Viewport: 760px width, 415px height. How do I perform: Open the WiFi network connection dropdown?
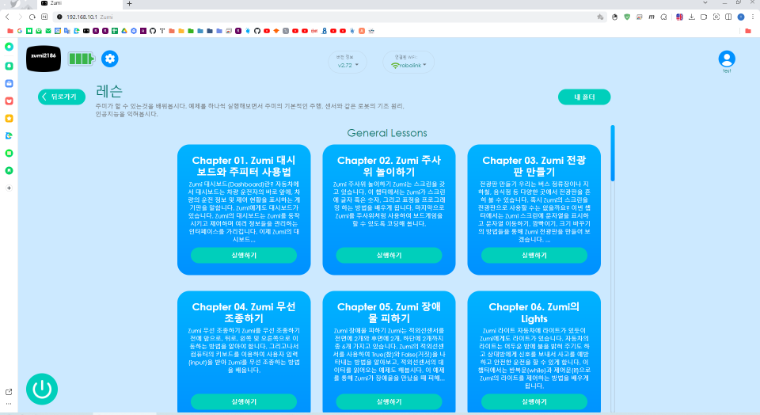coord(410,66)
